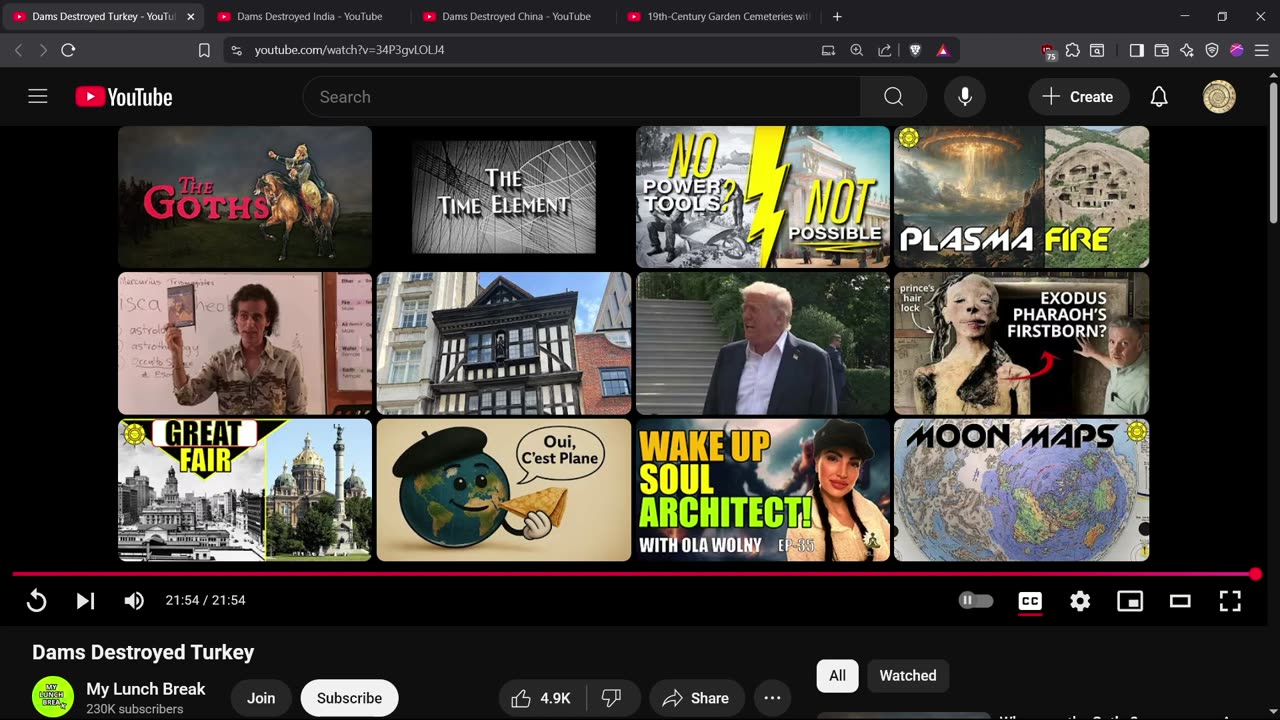Open the man at whiteboard video thumbnail
Screen dimensions: 1280x720
pyautogui.click(x=245, y=343)
